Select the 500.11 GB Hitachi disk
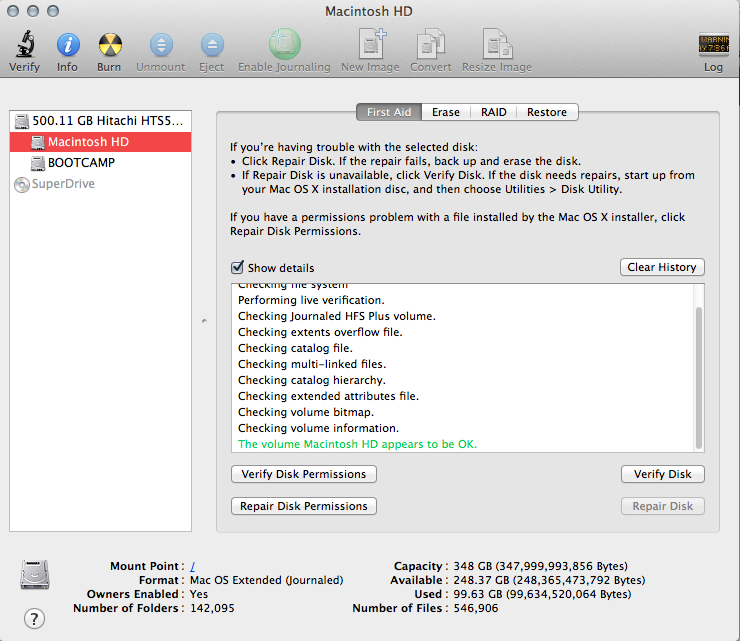 coord(100,121)
